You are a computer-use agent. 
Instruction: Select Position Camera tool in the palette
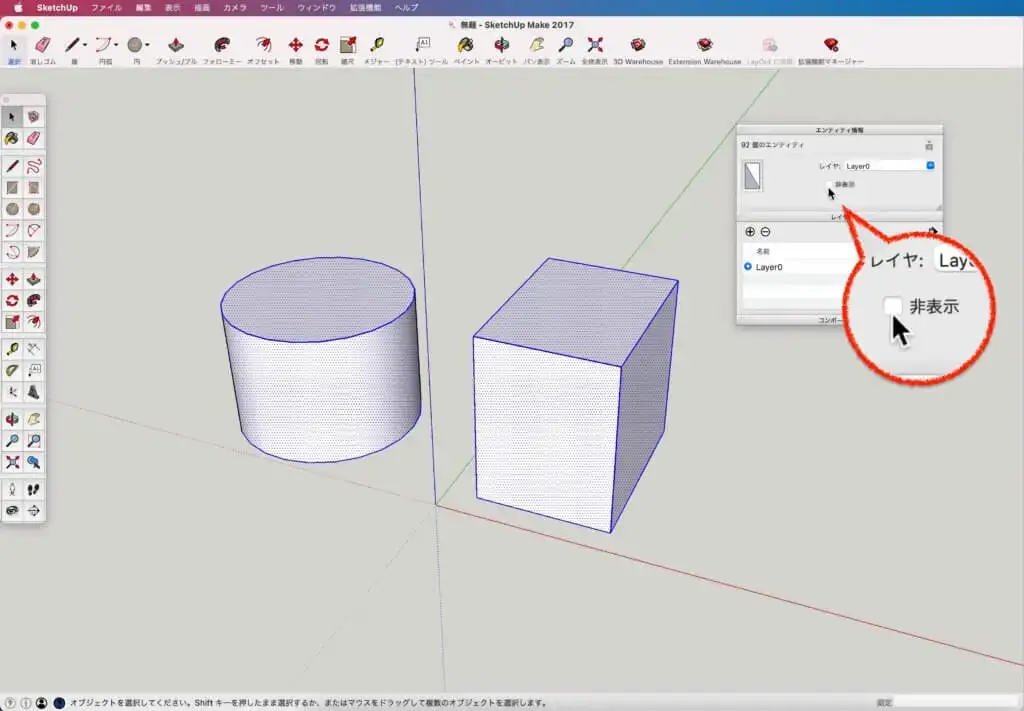click(12, 490)
